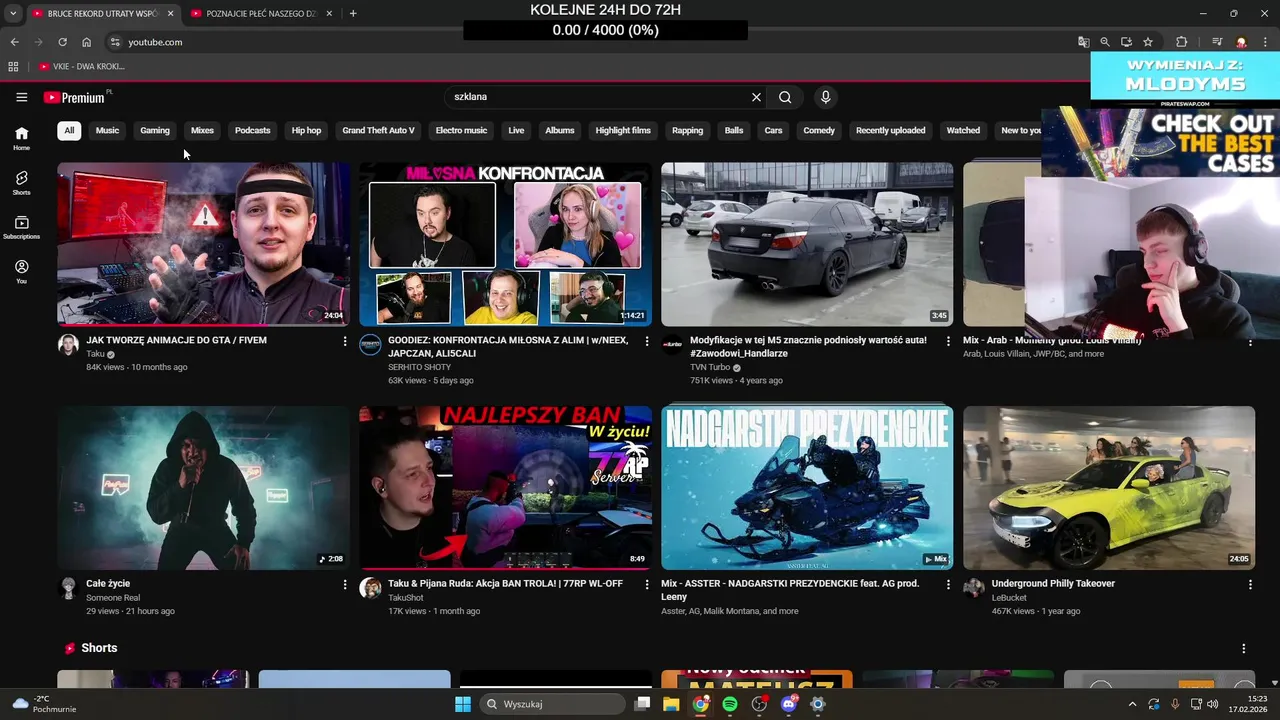Select the All filter chip

coord(69,130)
